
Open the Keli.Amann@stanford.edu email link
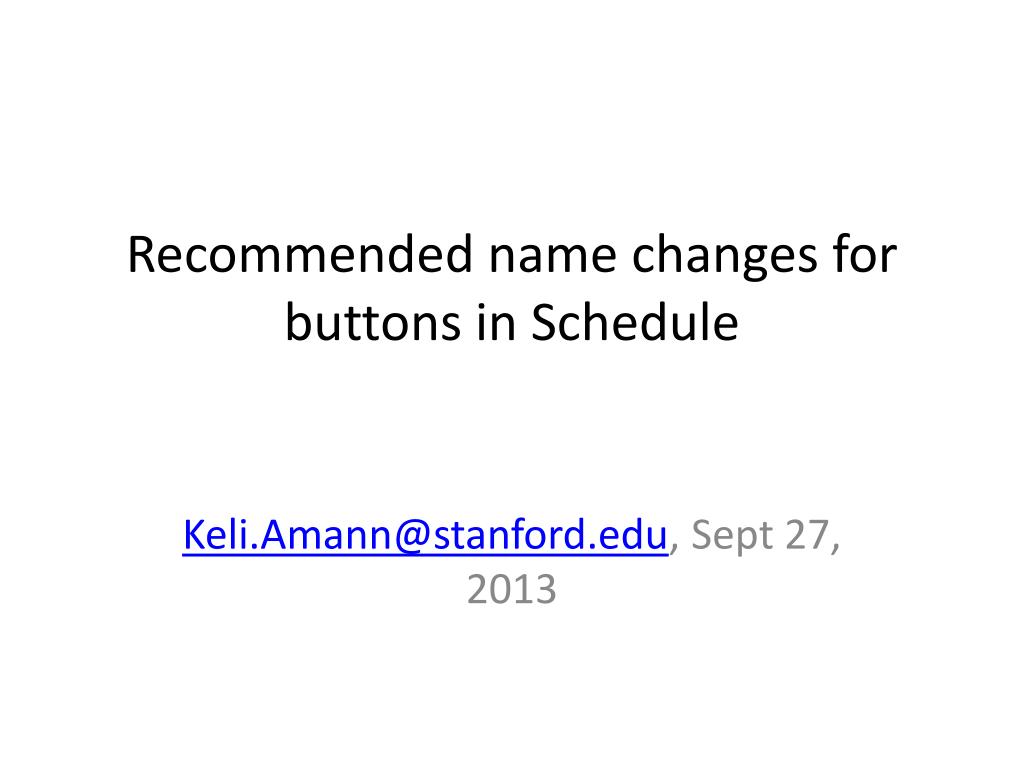425,535
